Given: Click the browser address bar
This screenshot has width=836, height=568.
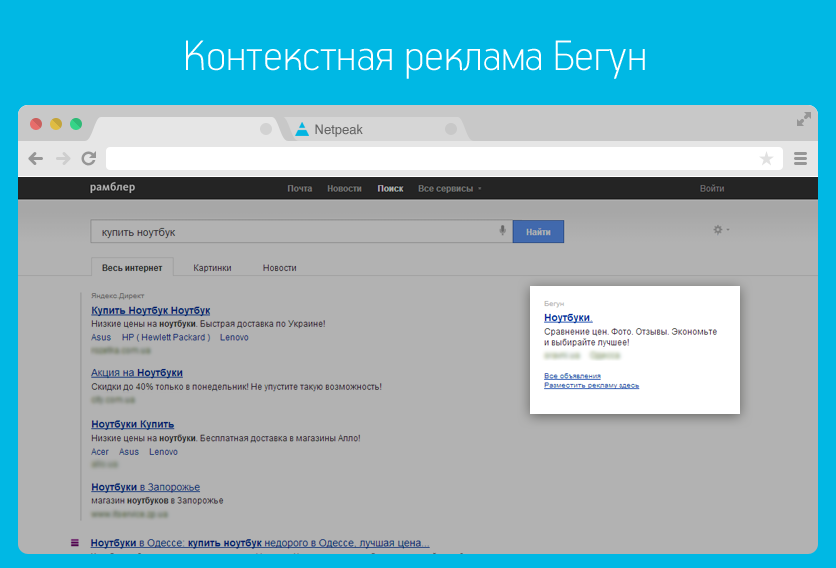Looking at the screenshot, I should click(444, 158).
